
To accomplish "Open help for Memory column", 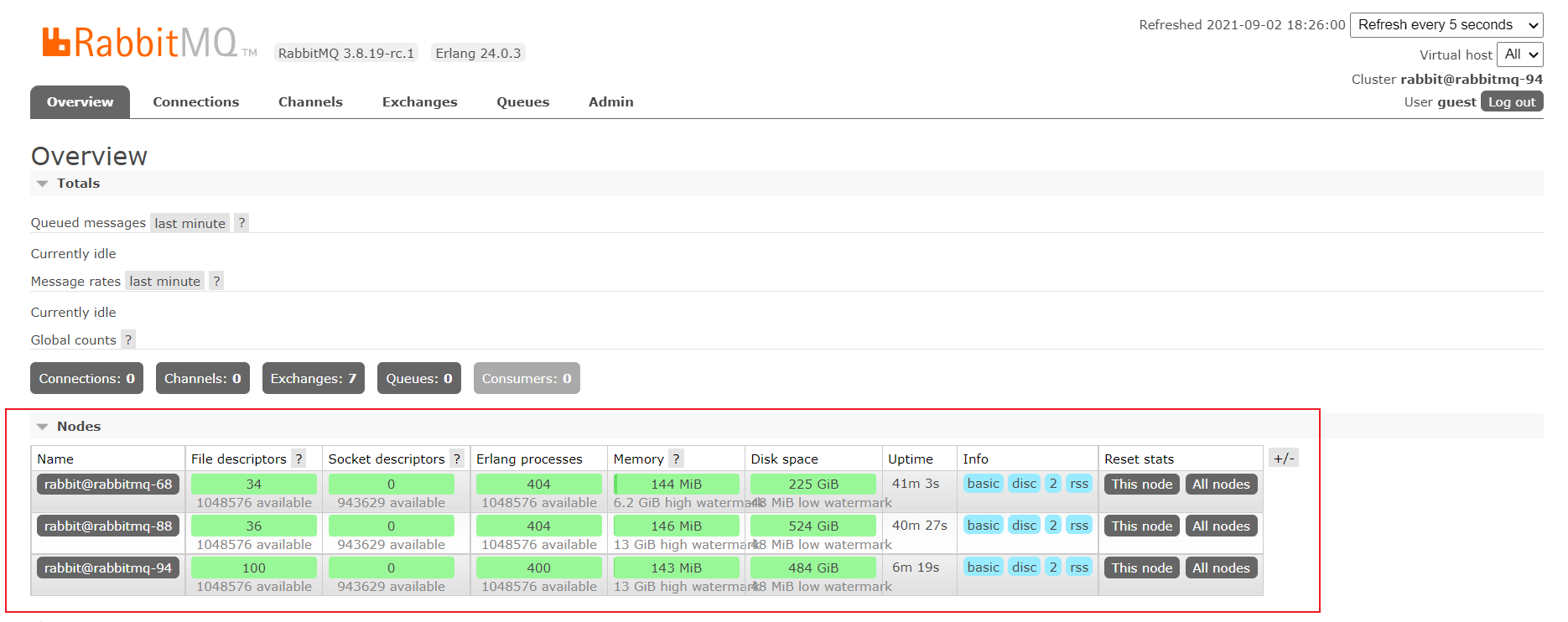I will click(x=677, y=459).
